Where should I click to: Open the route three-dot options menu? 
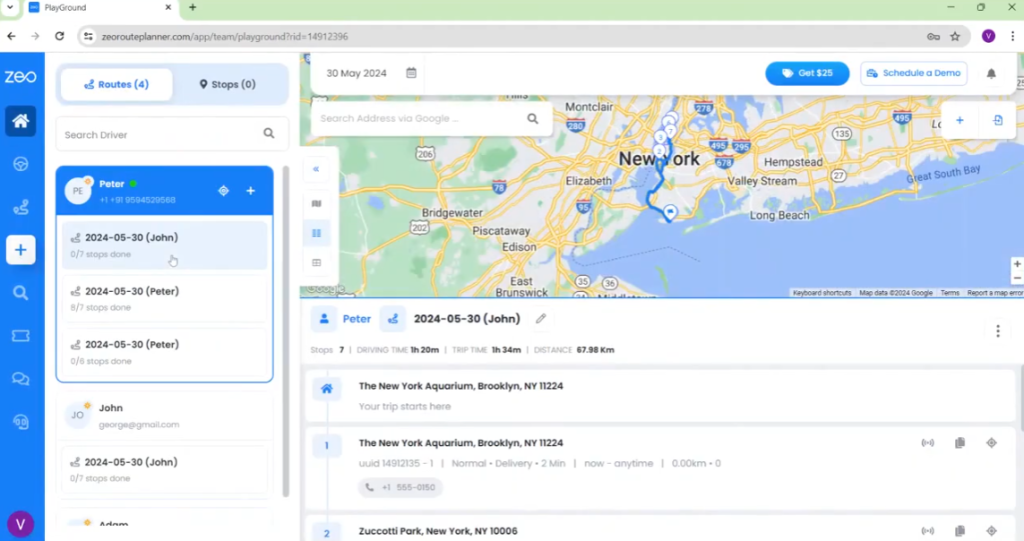click(997, 331)
